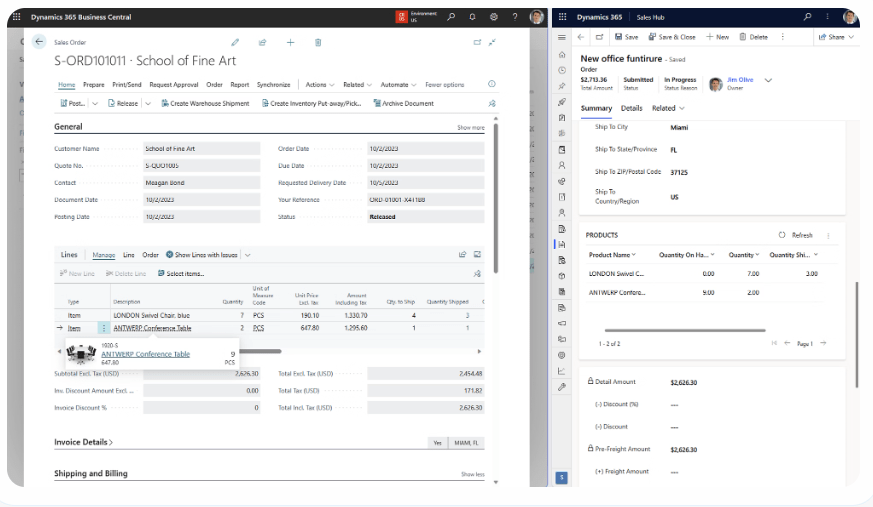Image resolution: width=873 pixels, height=507 pixels.
Task: Open Post split button dropdown arrow
Action: click(95, 104)
